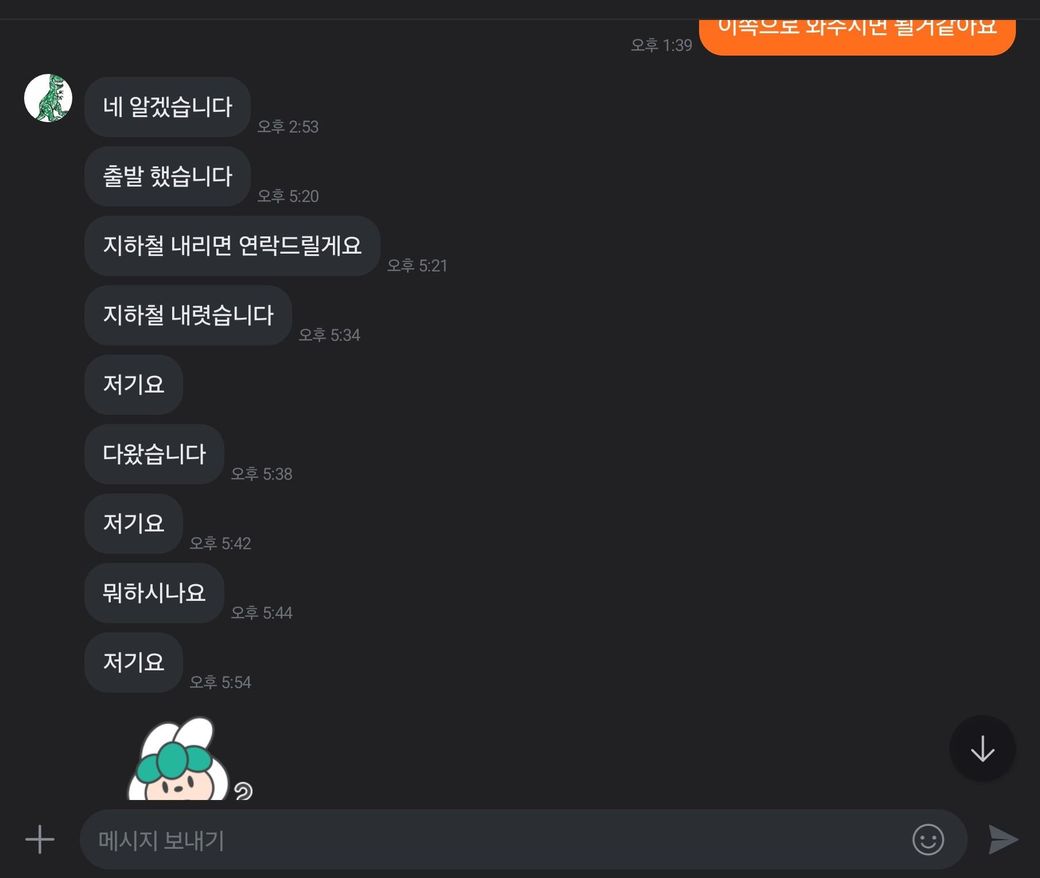Jump to latest with down-arrow button

[982, 749]
